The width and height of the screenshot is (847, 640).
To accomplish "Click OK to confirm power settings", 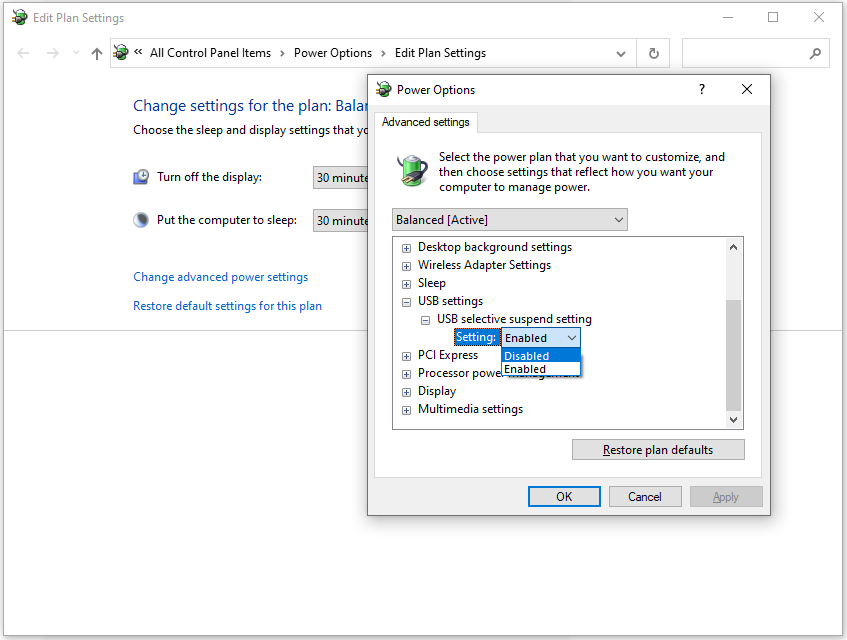I will [563, 496].
